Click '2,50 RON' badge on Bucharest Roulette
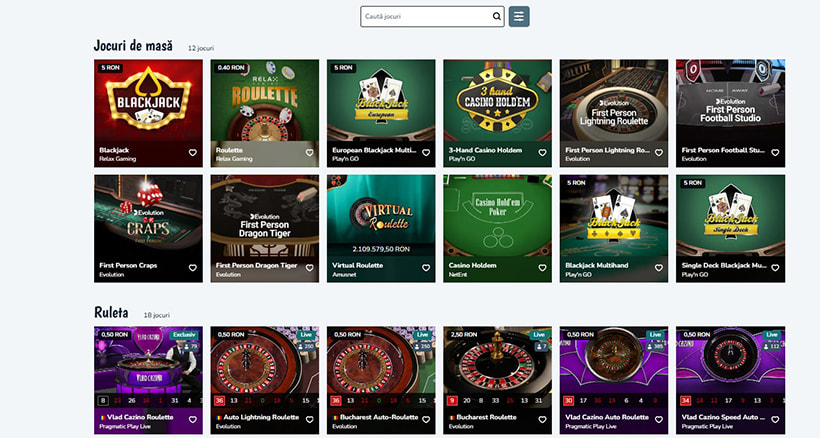This screenshot has width=820, height=438. [x=464, y=335]
